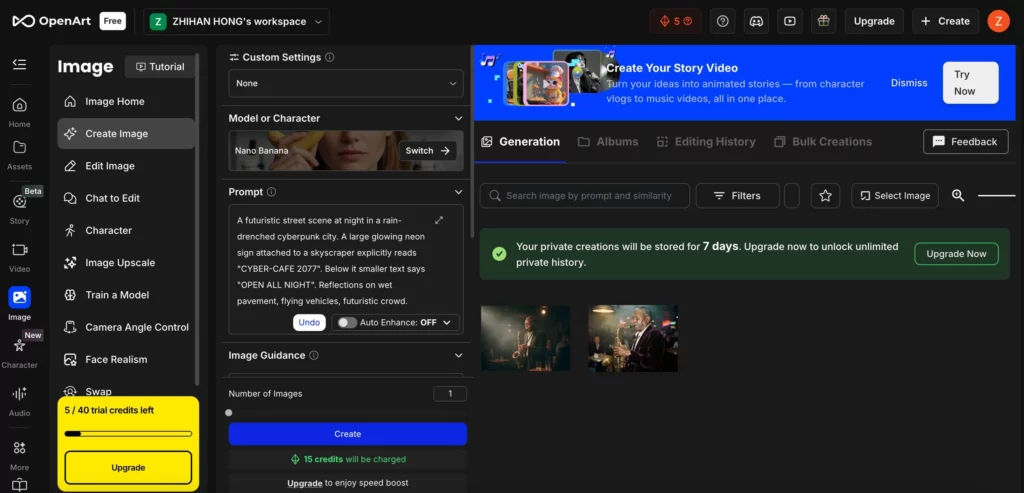This screenshot has width=1024, height=493.
Task: Switch to the Albums tab
Action: coord(608,142)
